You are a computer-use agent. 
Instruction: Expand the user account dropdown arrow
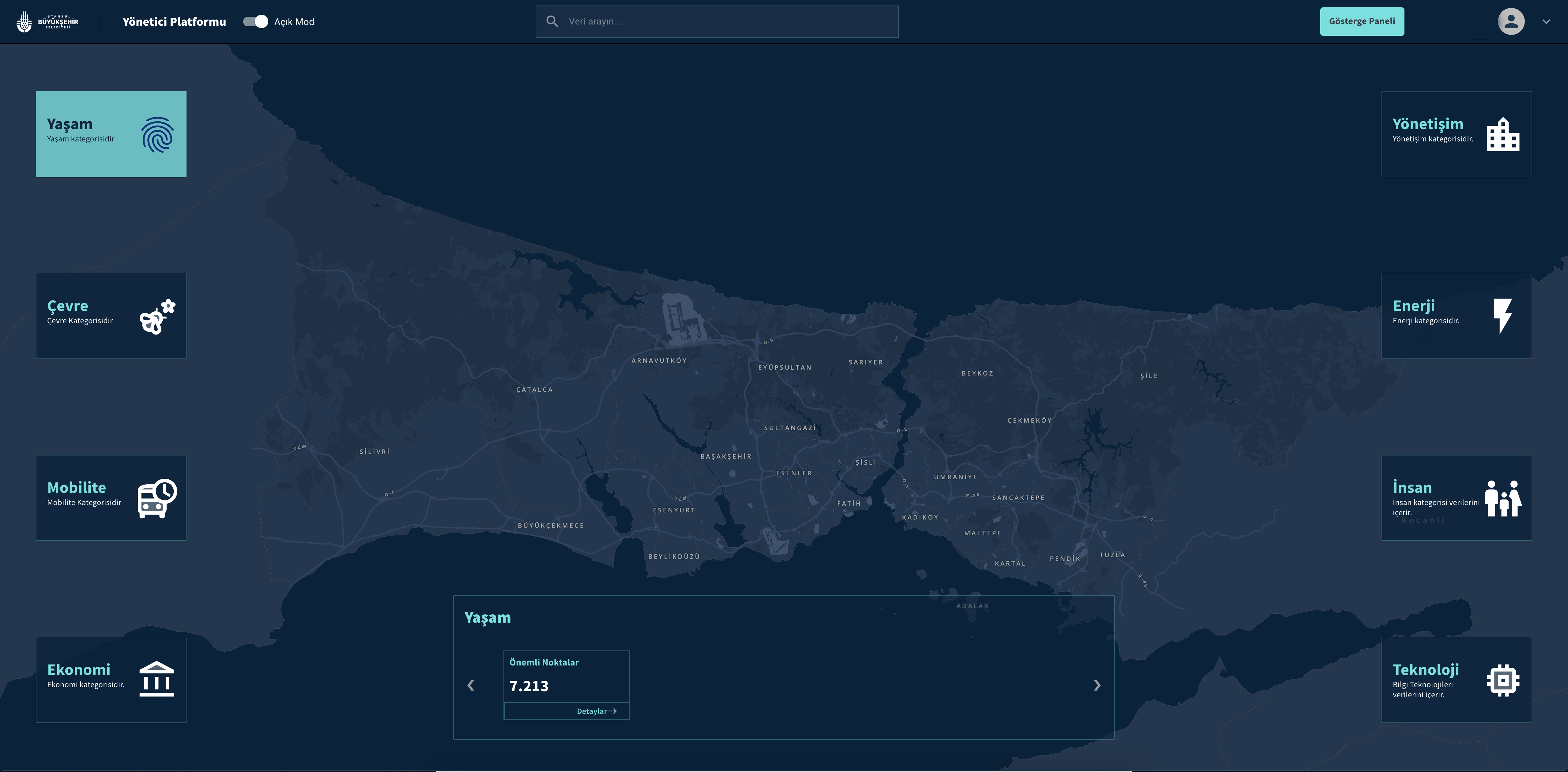pos(1546,22)
